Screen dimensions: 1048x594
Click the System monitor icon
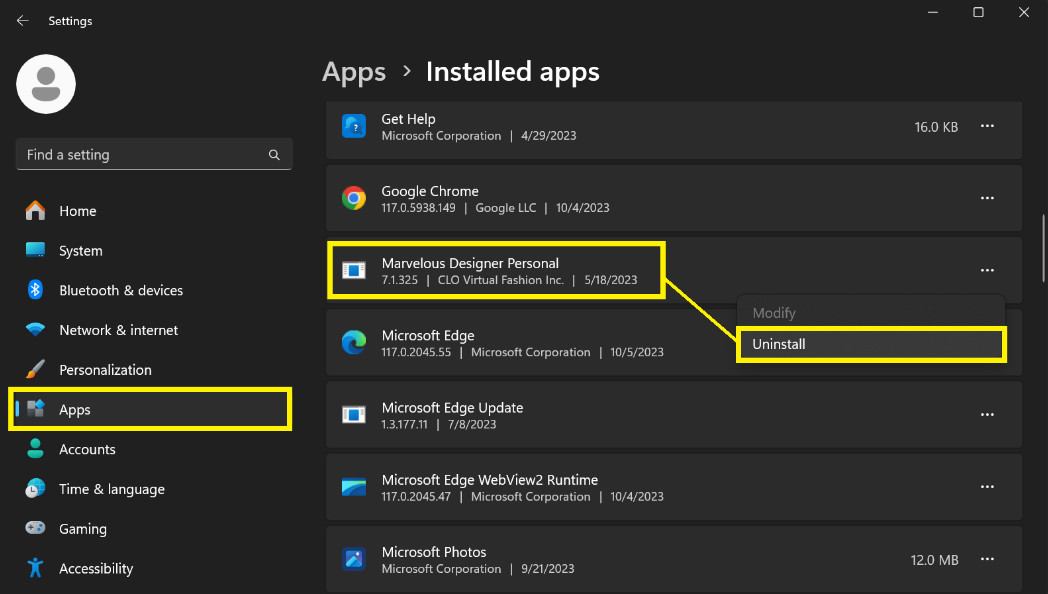pos(35,251)
